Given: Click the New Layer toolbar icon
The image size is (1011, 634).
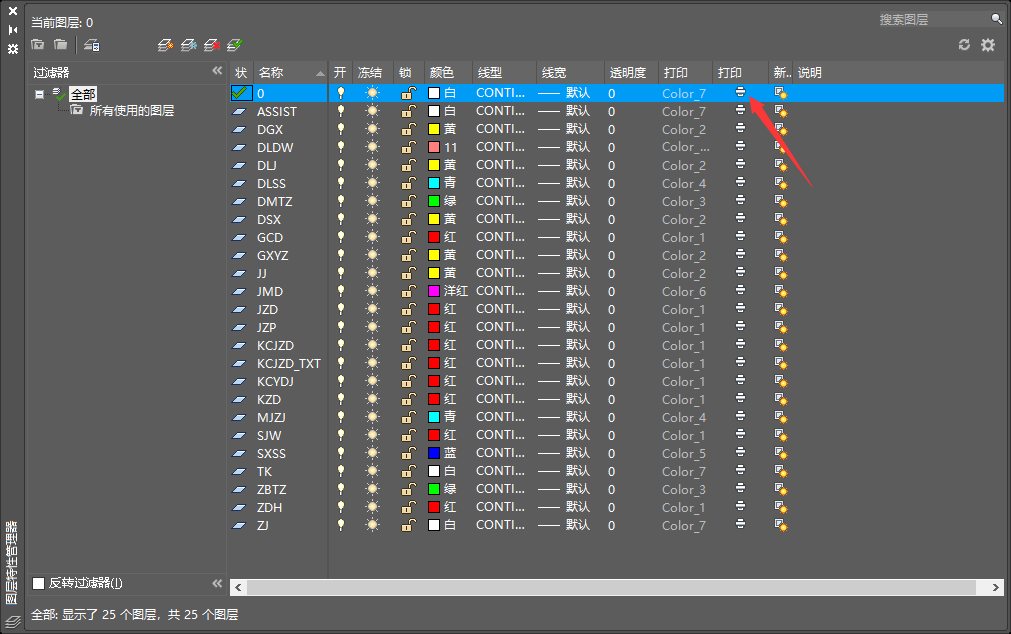Looking at the screenshot, I should coord(166,45).
